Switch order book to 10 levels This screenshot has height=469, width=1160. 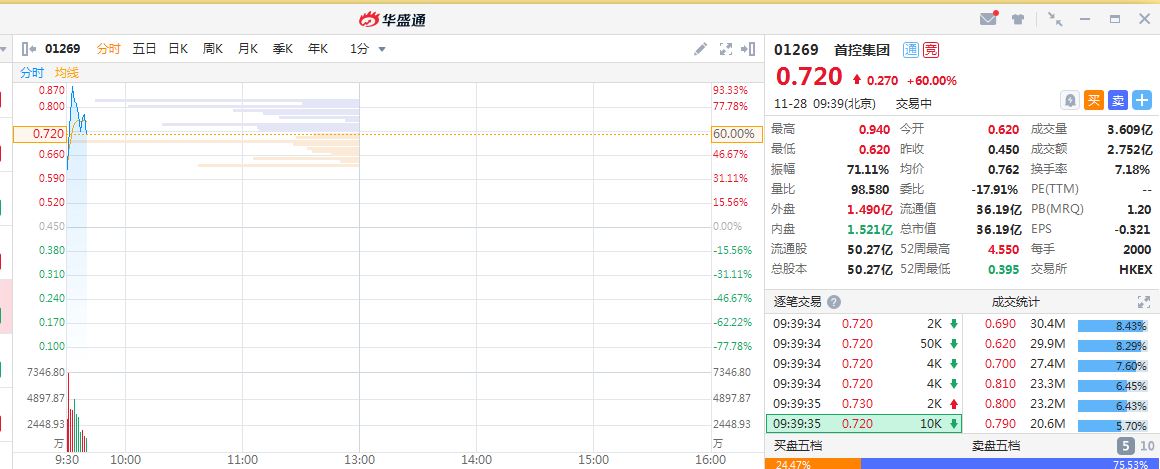coord(1146,446)
